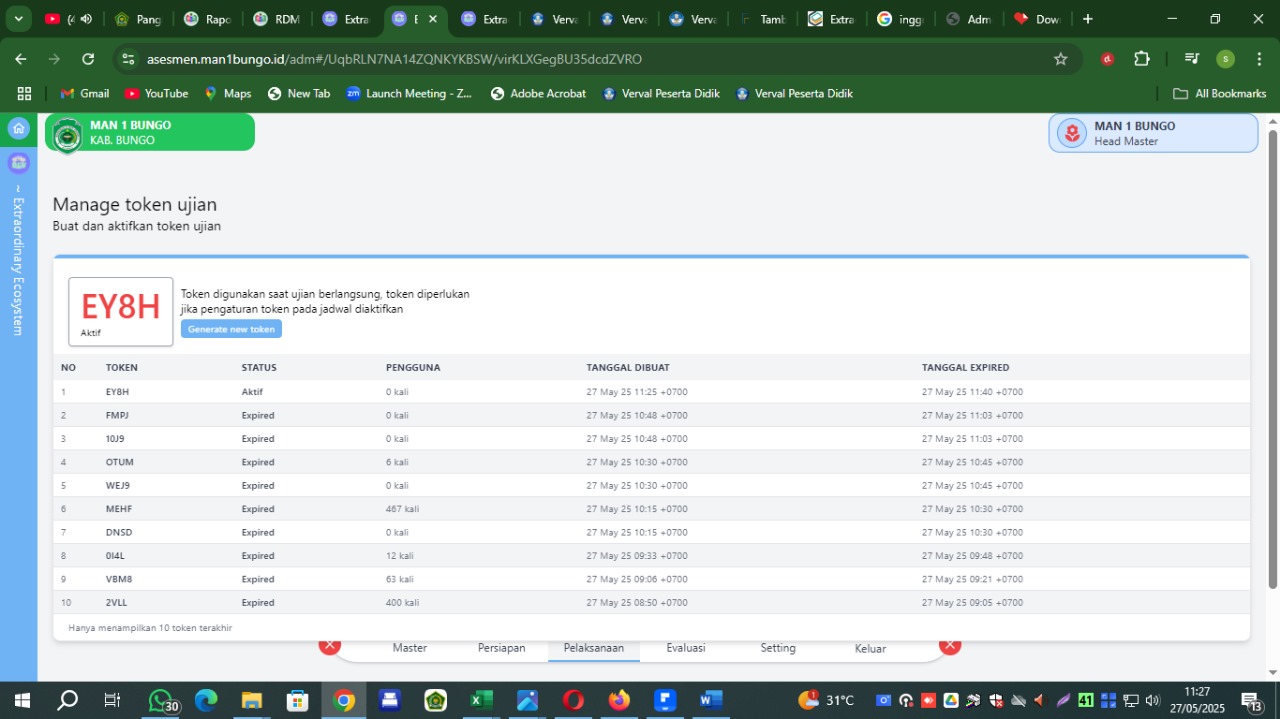Screen dimensions: 1280x719
Task: Open WhatsApp from the taskbar
Action: pyautogui.click(x=160, y=700)
